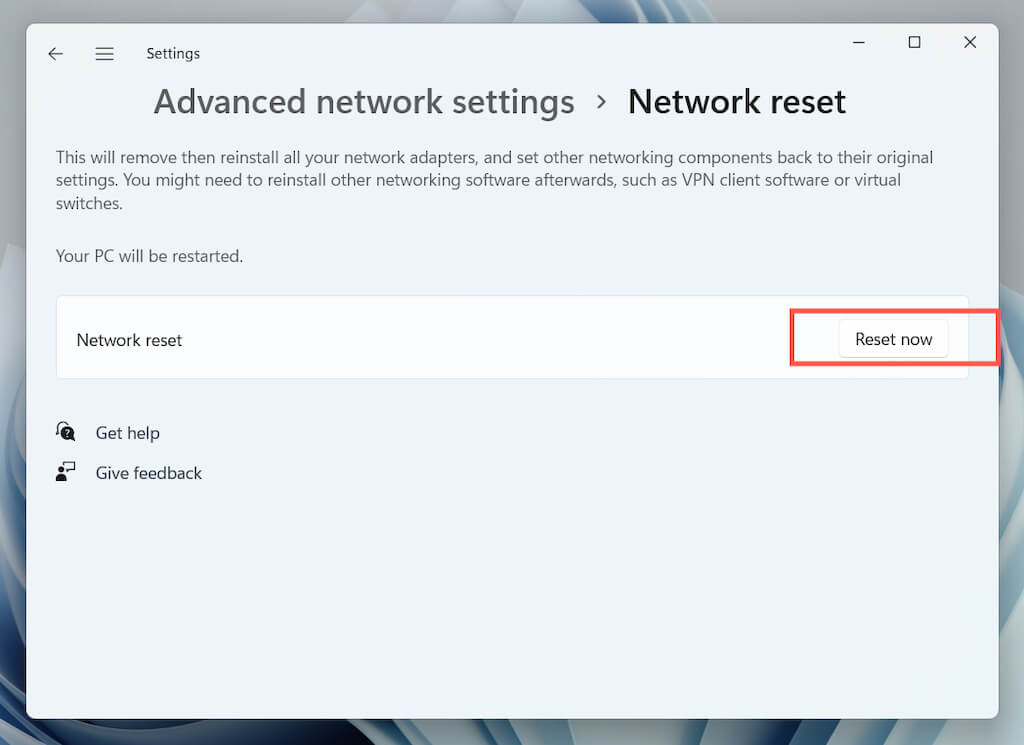Go back using the back arrow
Viewport: 1024px width, 745px height.
point(55,54)
